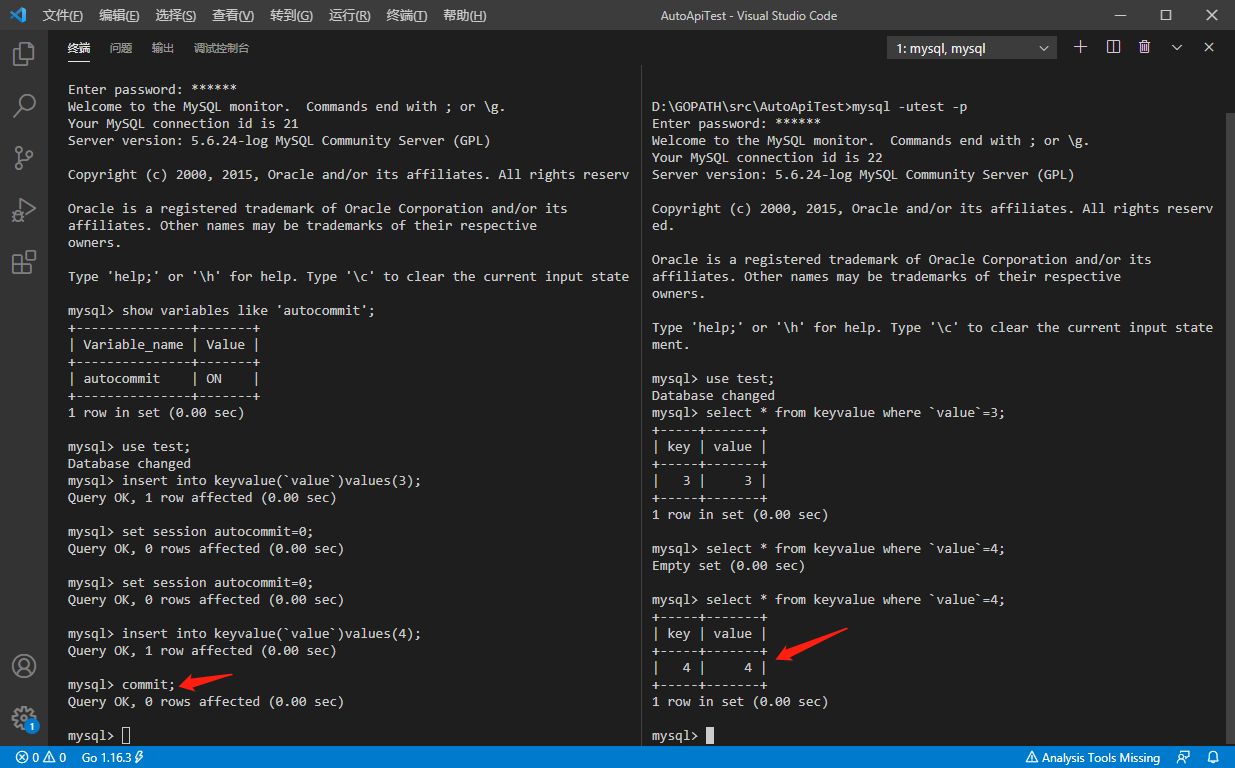Screen dimensions: 1235x768
Task: Open the 文件(F) menu
Action: [63, 15]
